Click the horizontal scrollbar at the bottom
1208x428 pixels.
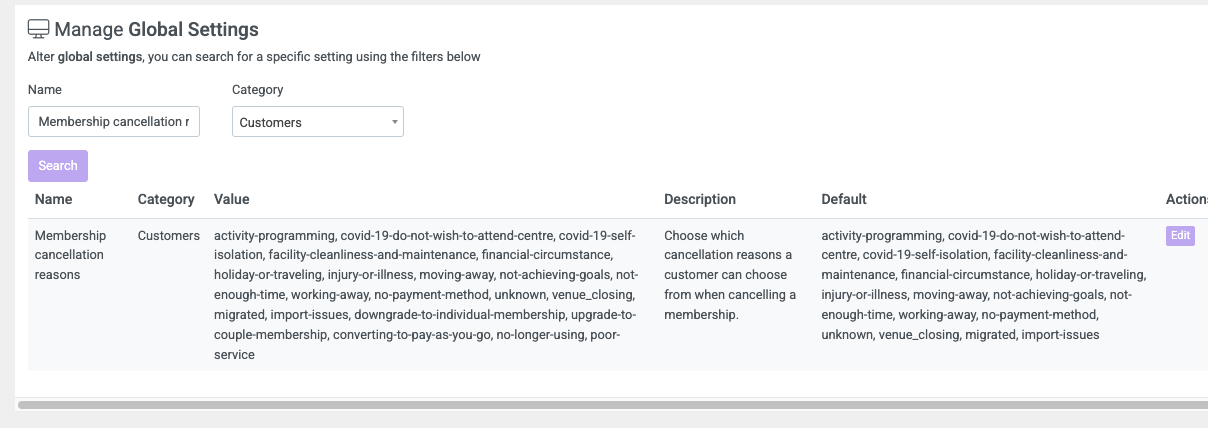[612, 405]
